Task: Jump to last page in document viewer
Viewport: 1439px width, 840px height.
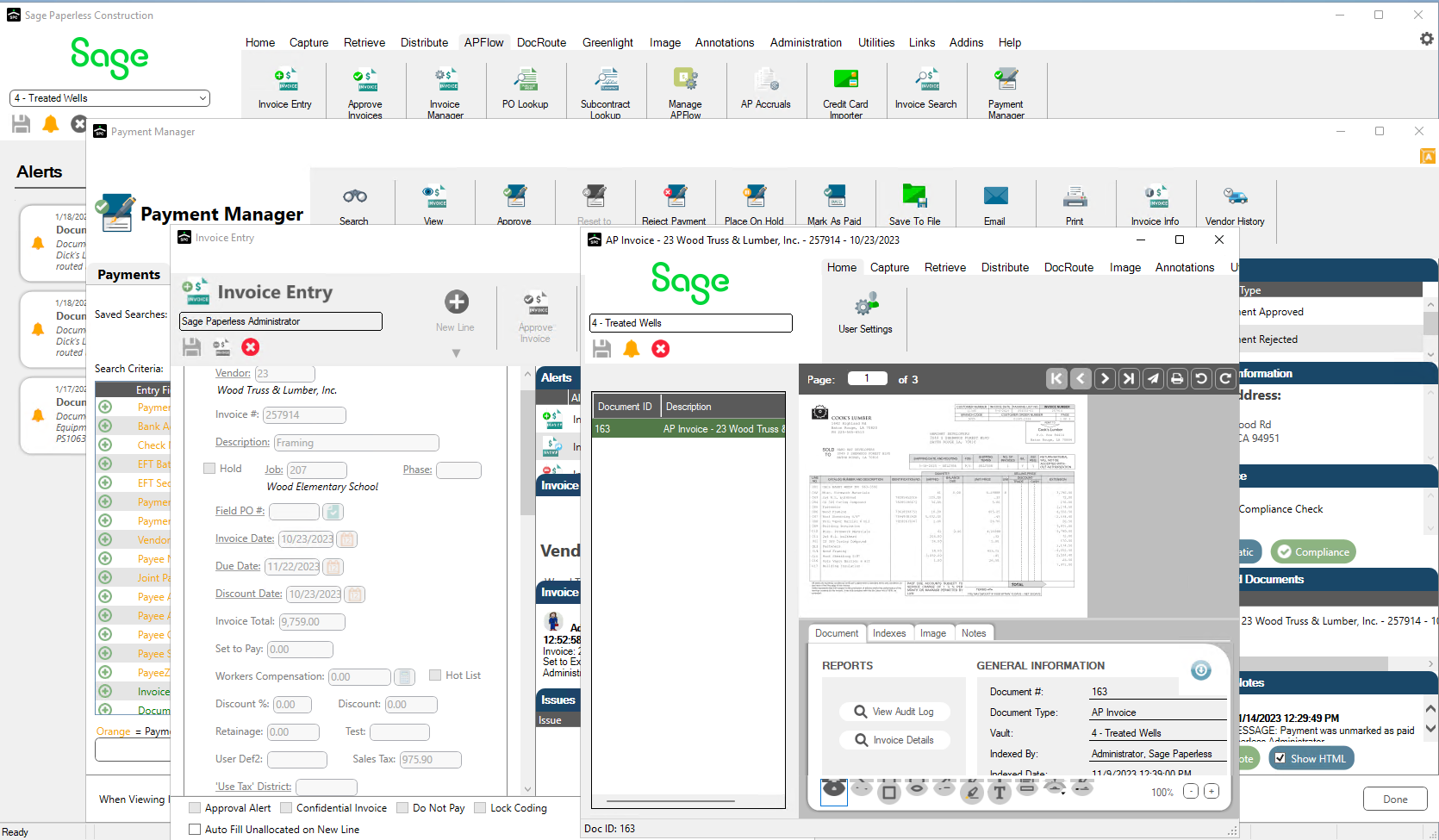Action: tap(1129, 379)
